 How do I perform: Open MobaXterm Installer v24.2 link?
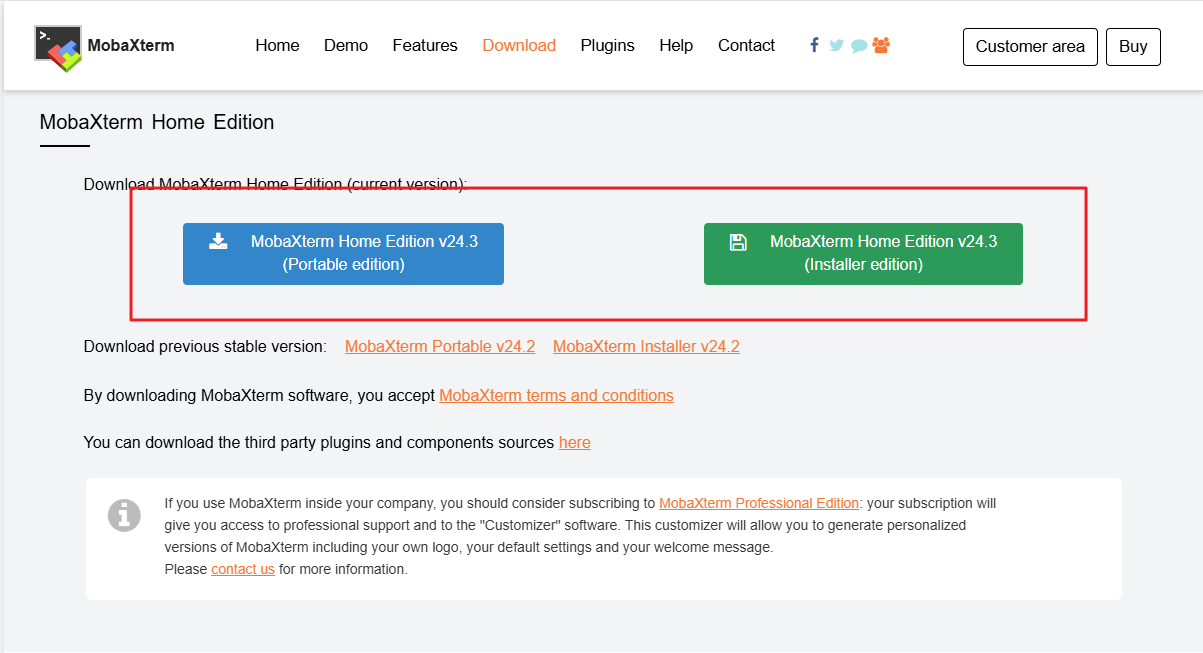click(x=646, y=347)
